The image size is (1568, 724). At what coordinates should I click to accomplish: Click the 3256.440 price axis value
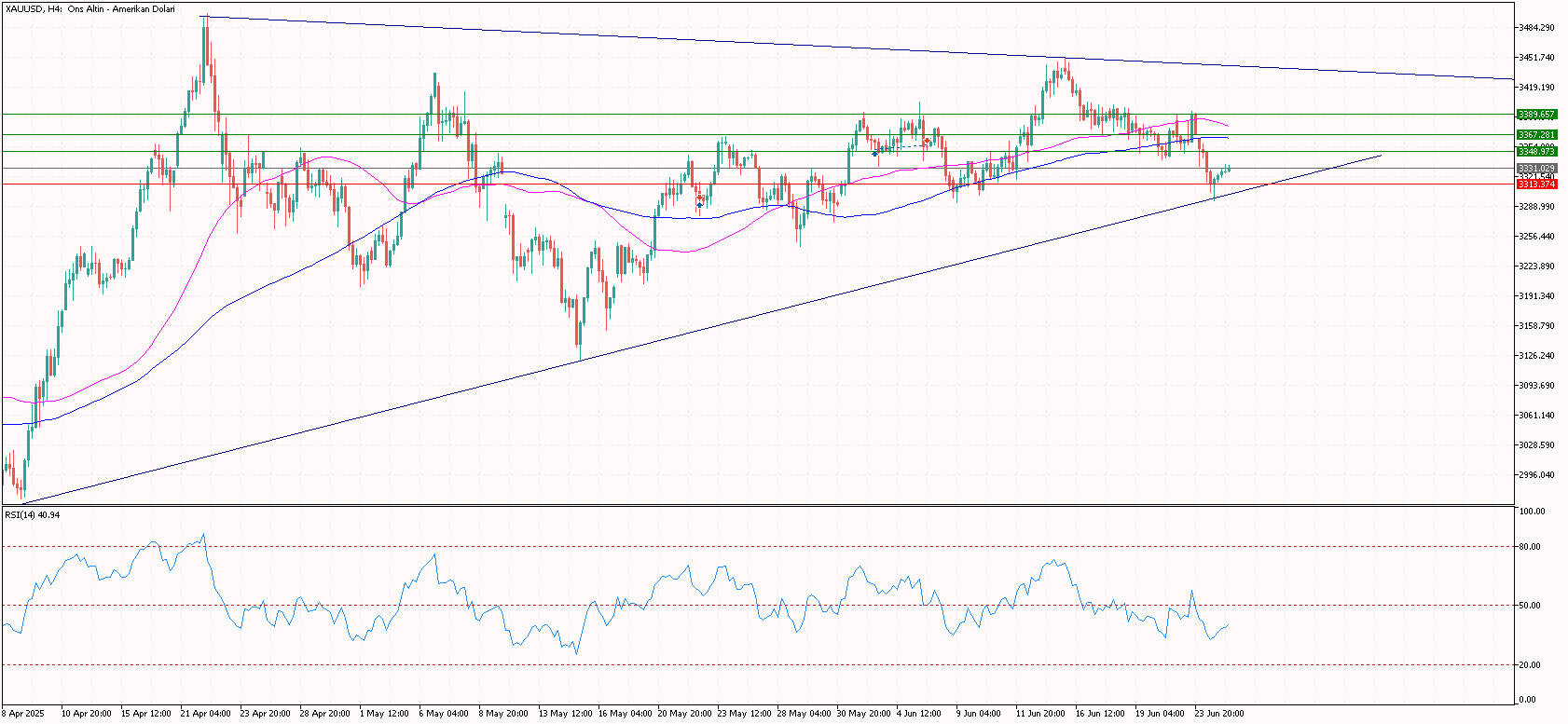coord(1536,237)
